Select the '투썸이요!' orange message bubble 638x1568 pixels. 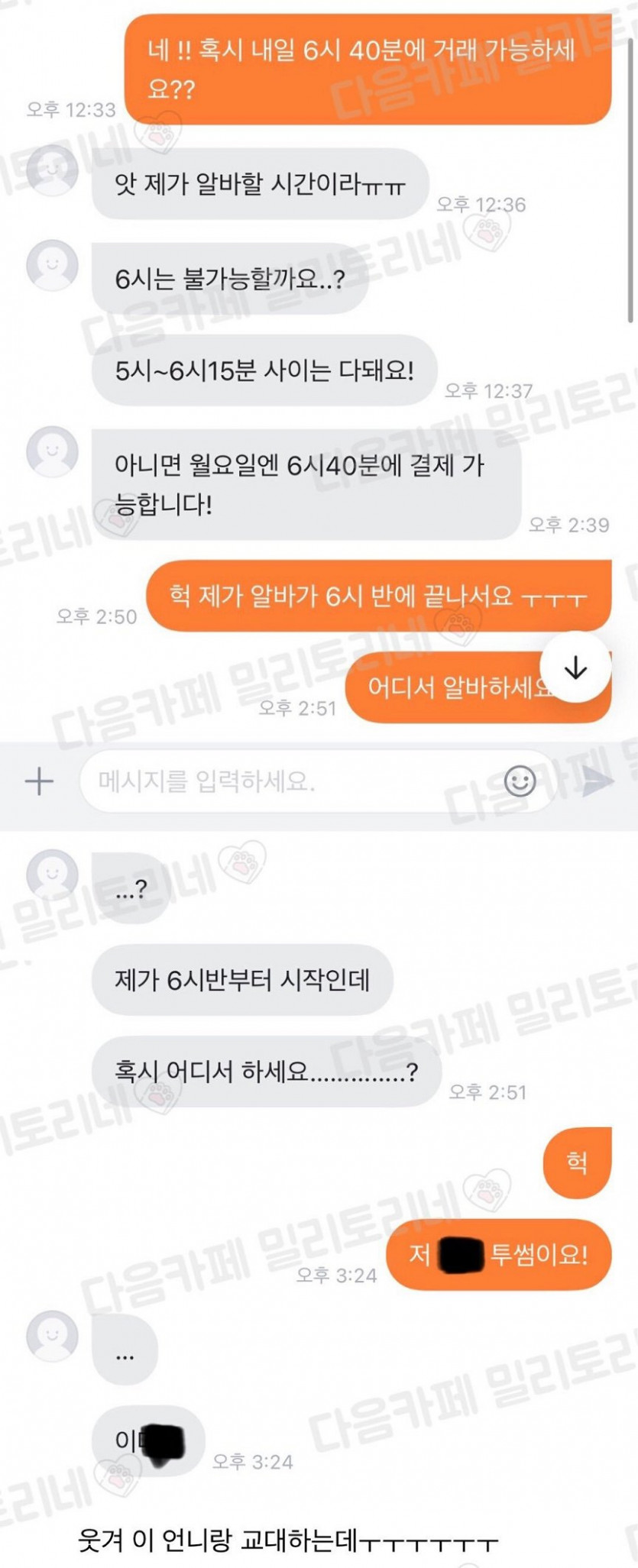tap(499, 1254)
